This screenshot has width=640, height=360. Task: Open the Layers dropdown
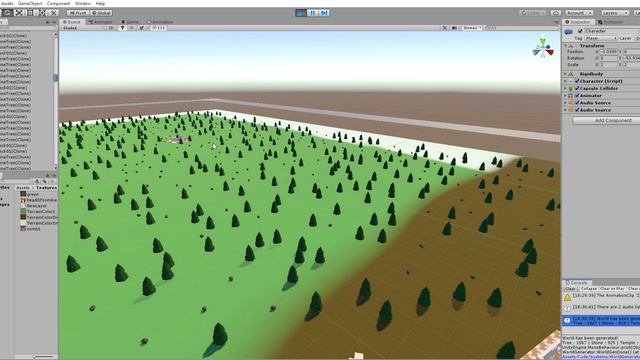click(615, 13)
